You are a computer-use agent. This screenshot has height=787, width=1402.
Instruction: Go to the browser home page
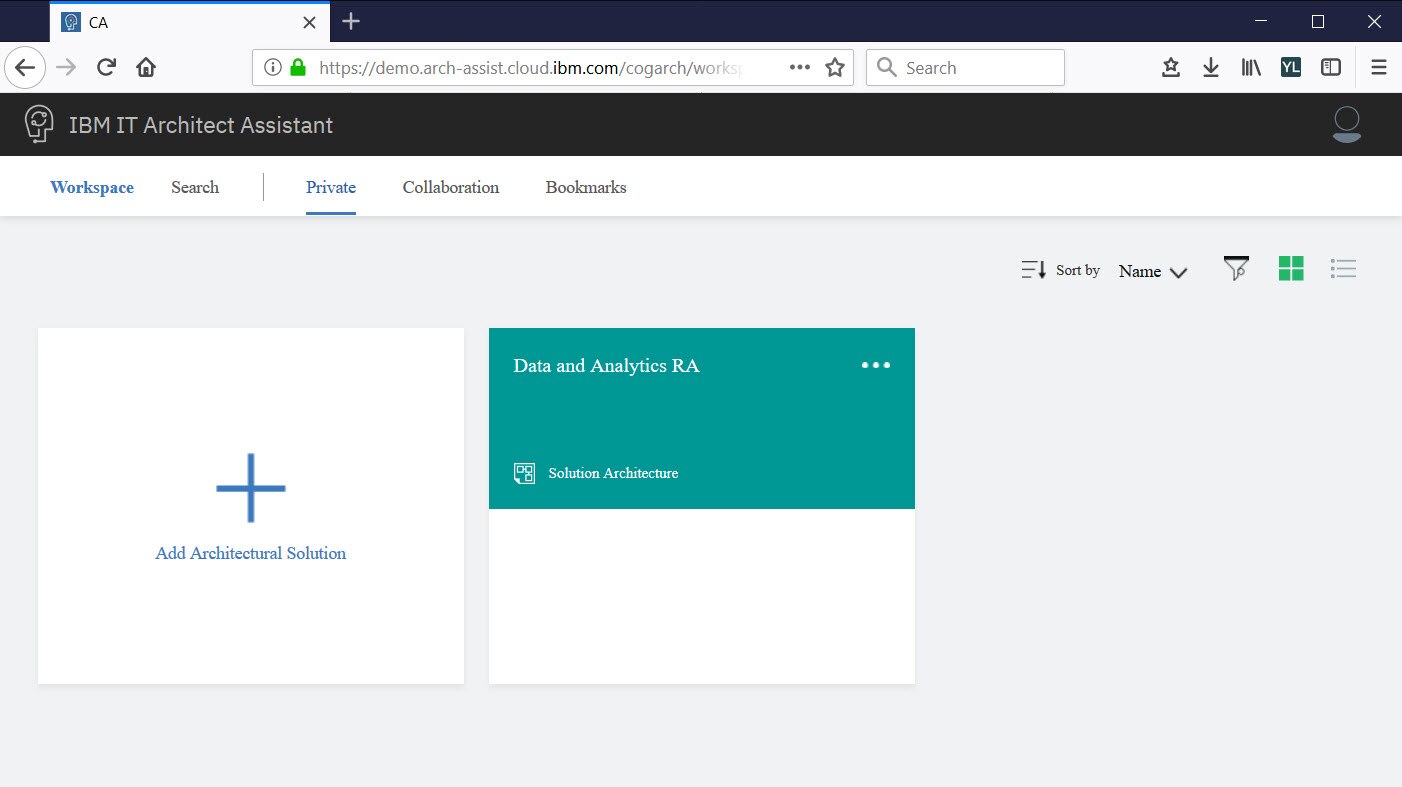(146, 68)
